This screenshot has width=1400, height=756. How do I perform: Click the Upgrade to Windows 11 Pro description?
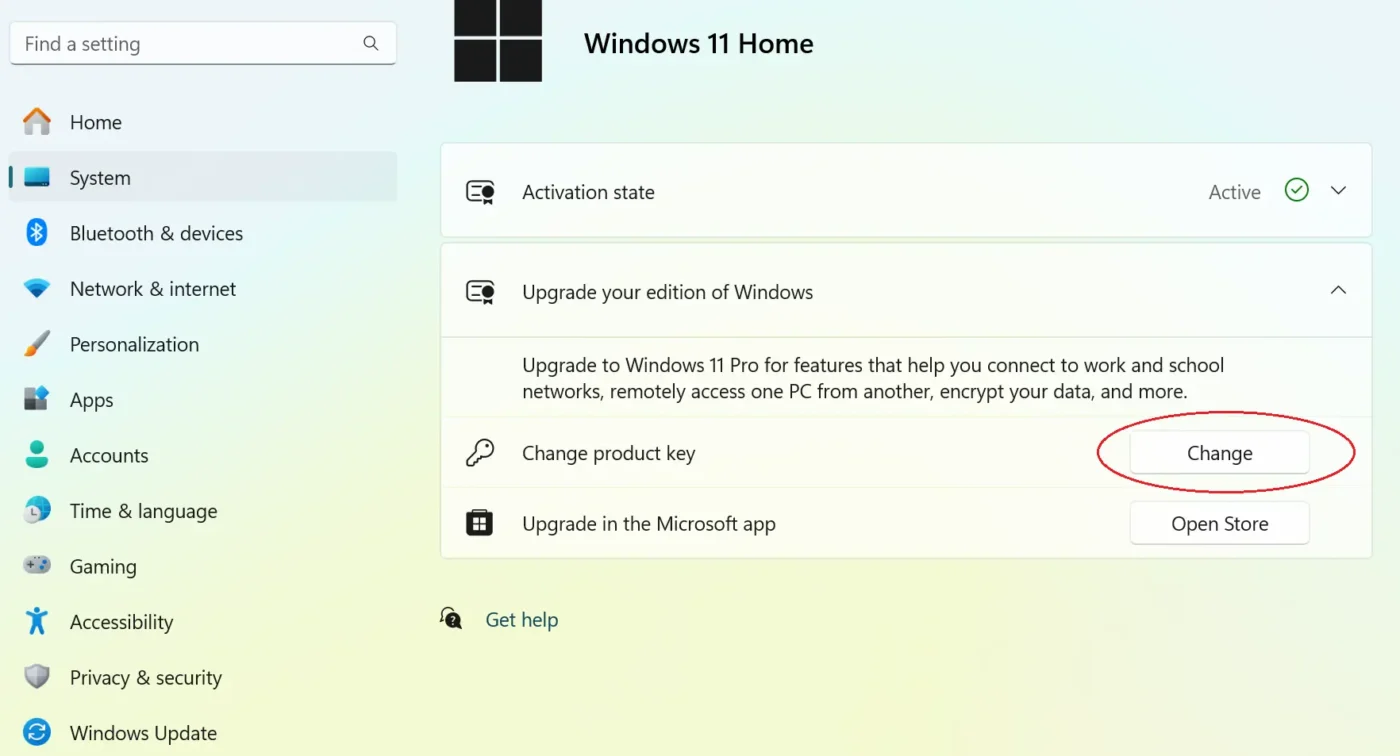coord(873,378)
